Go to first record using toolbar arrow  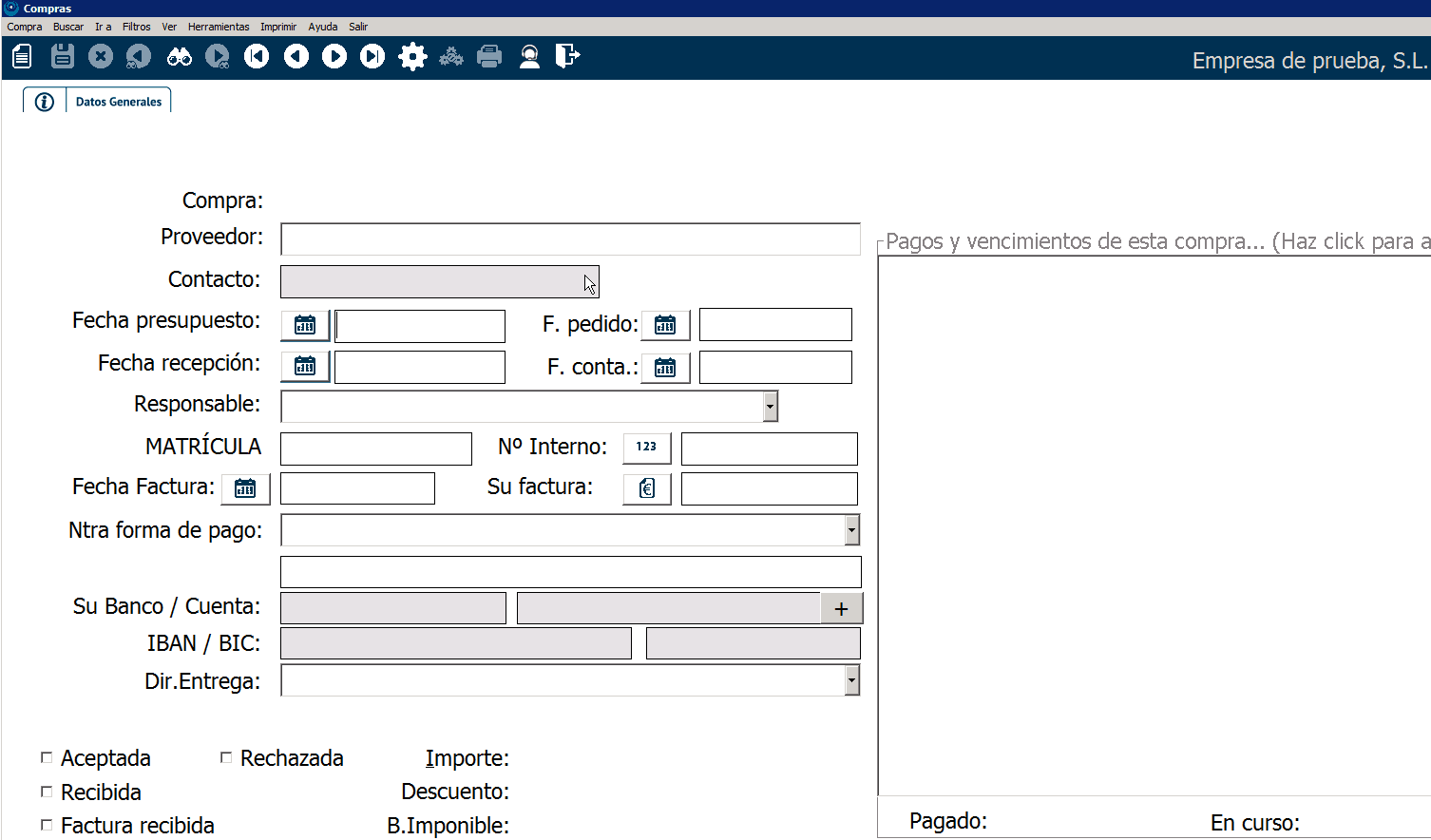click(x=257, y=57)
